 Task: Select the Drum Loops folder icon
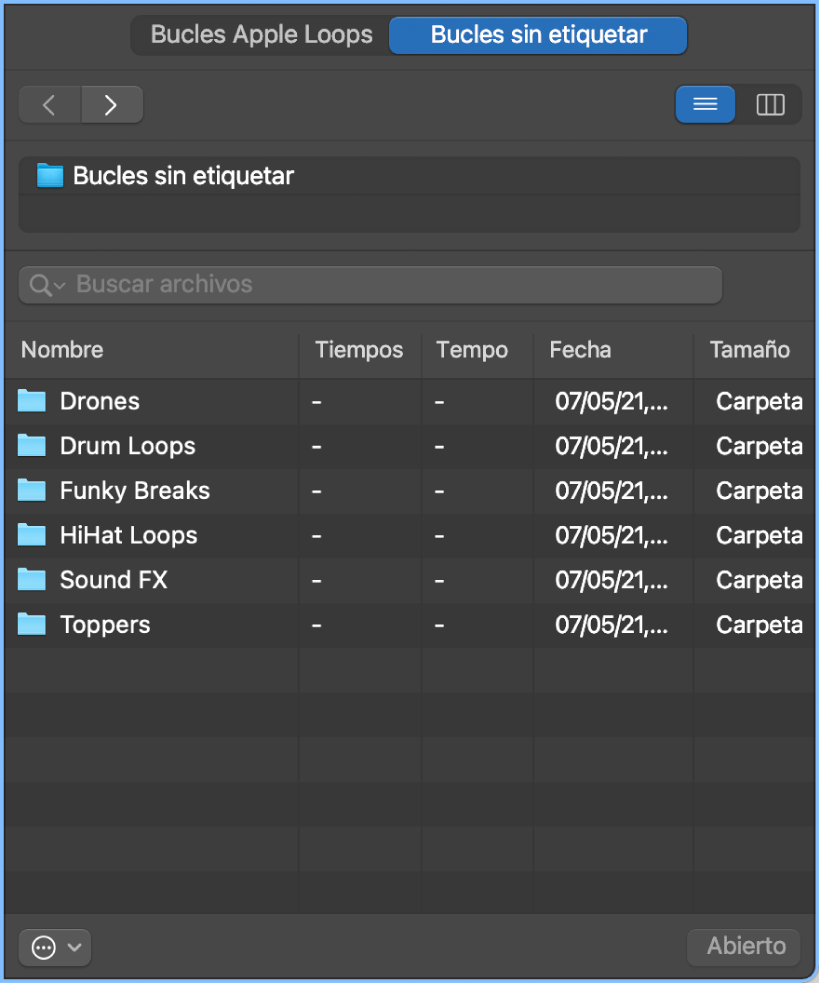[x=31, y=446]
